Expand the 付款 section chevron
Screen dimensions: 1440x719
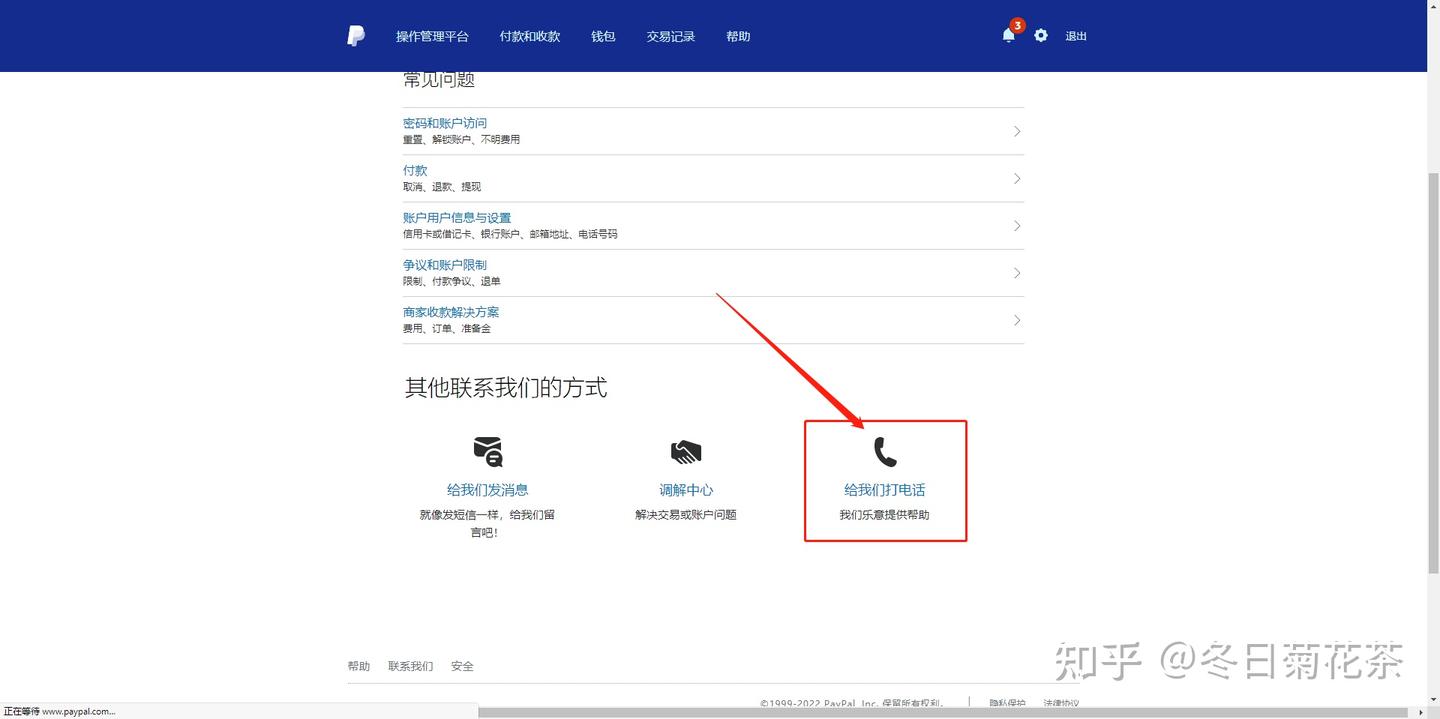[1016, 178]
